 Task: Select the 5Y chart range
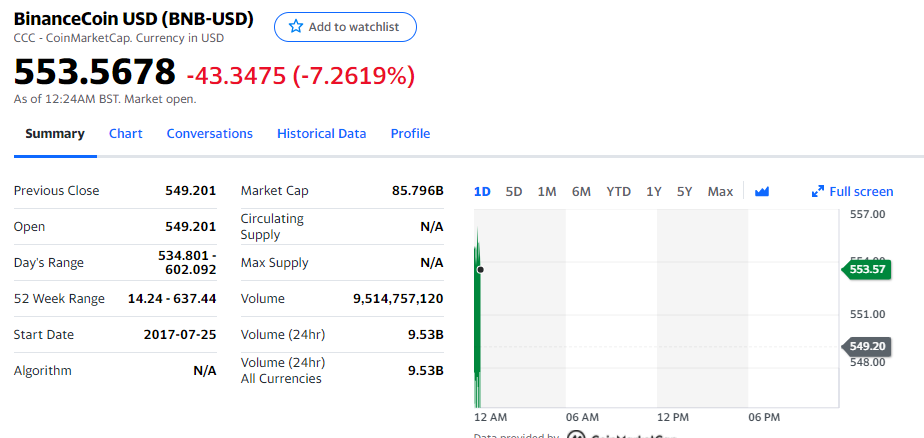684,192
